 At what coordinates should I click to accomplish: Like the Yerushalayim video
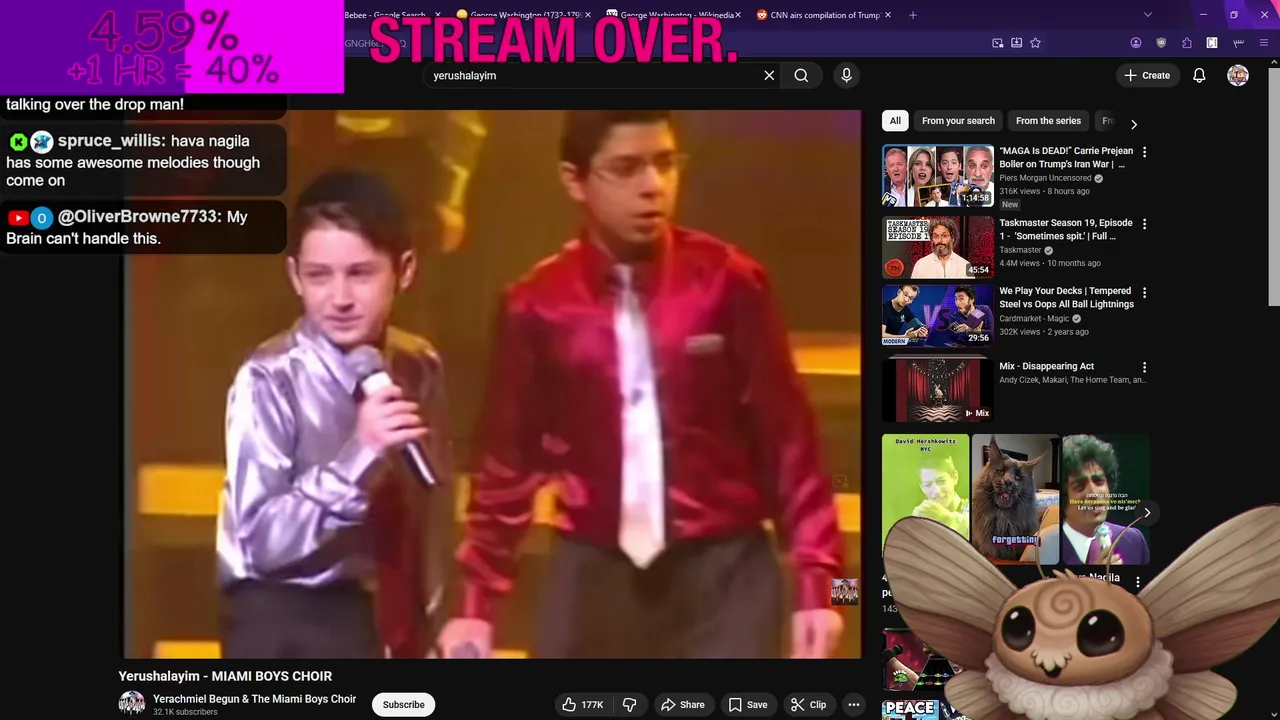coord(583,705)
